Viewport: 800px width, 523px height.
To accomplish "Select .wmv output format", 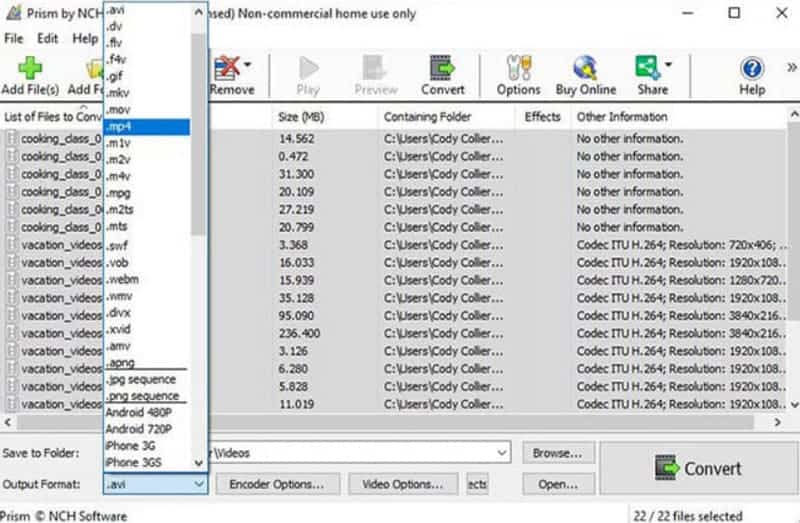I will pyautogui.click(x=147, y=296).
